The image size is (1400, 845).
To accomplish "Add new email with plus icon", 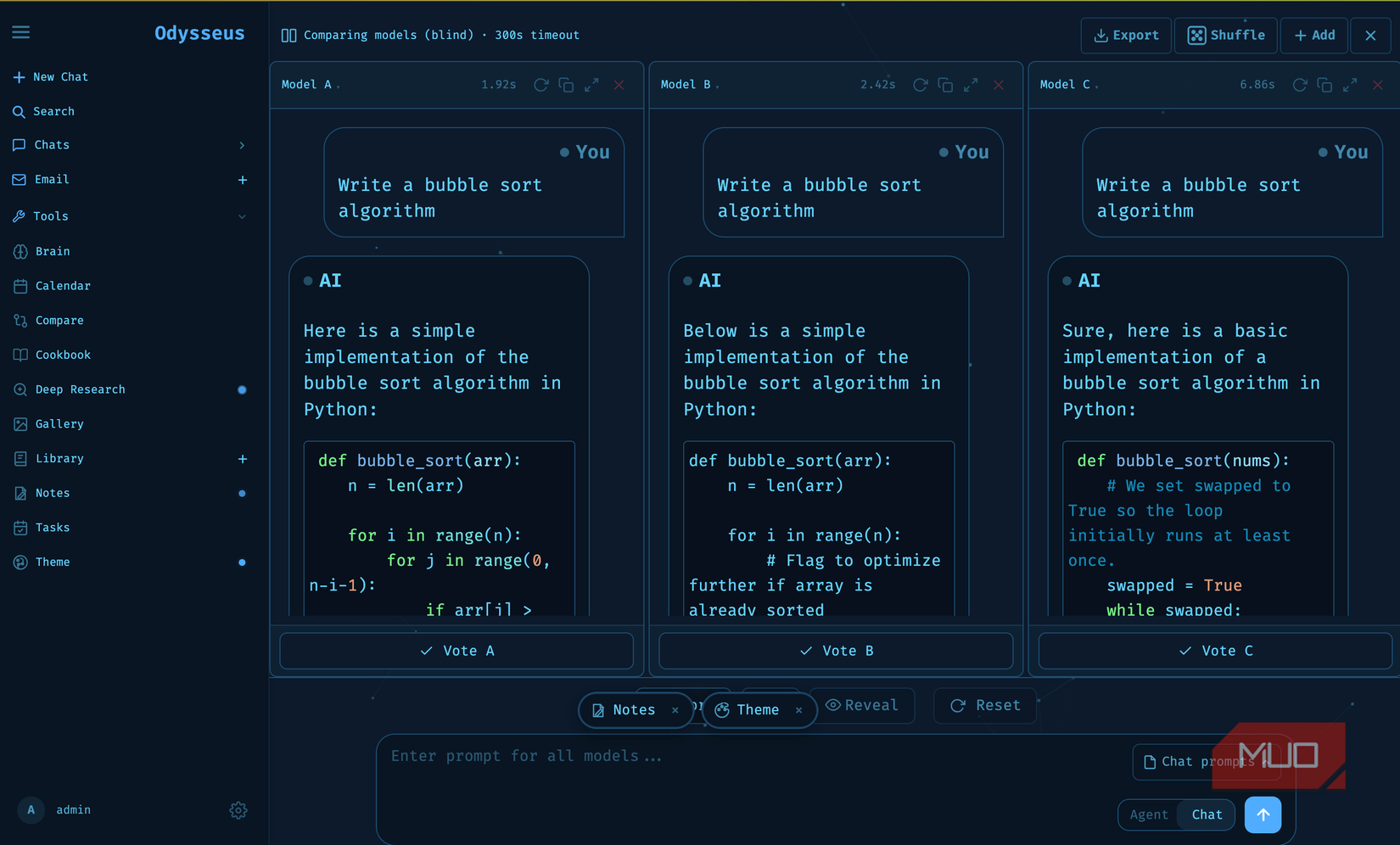I will [243, 180].
